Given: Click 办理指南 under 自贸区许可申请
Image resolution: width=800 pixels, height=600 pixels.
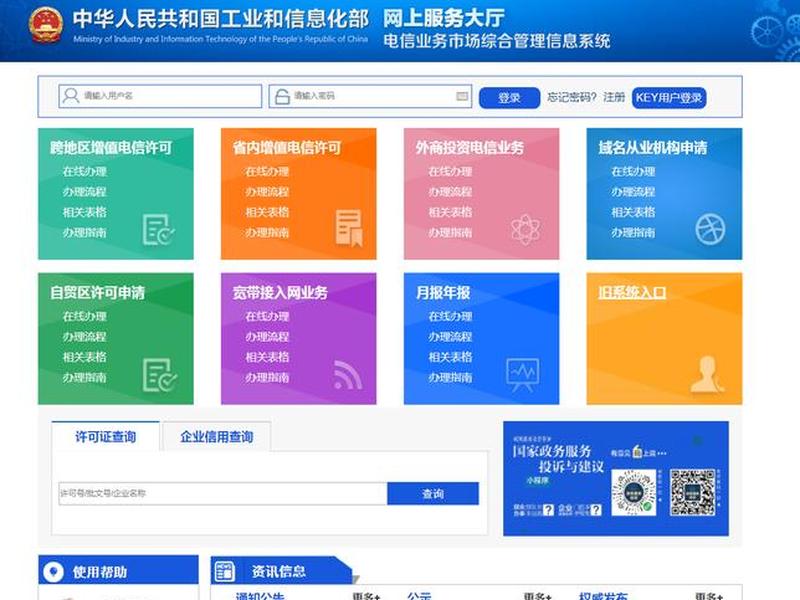Looking at the screenshot, I should [x=85, y=378].
